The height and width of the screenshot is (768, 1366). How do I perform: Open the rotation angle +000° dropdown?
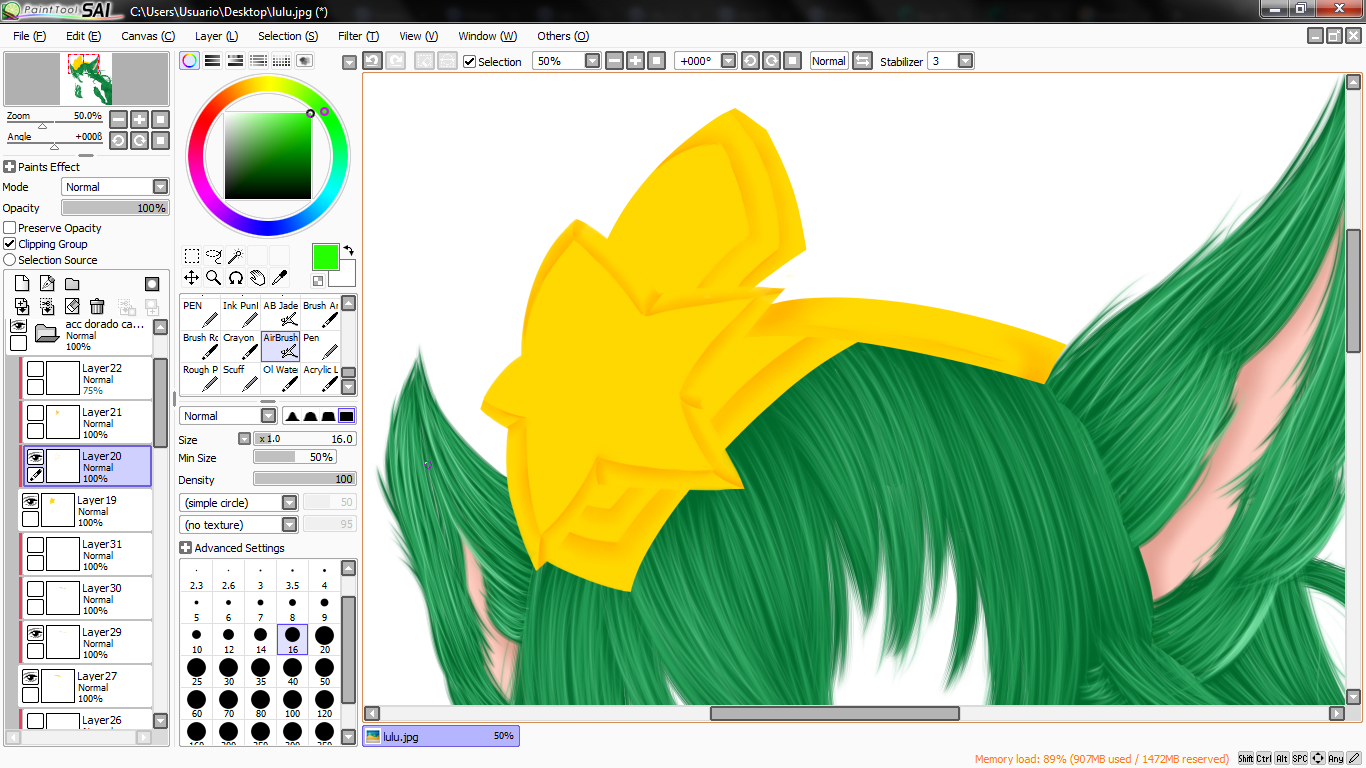(728, 61)
